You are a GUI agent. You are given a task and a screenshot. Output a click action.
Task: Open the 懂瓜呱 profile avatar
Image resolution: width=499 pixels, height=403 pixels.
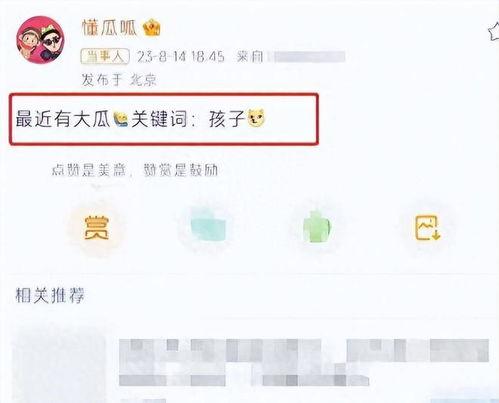[x=41, y=40]
